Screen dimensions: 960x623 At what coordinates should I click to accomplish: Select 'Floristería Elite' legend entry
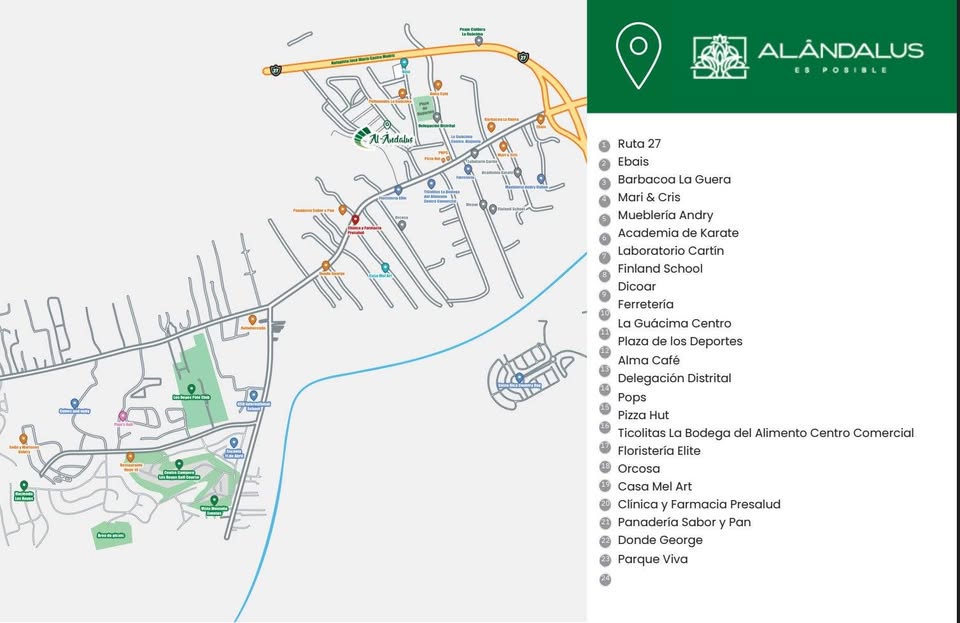659,450
